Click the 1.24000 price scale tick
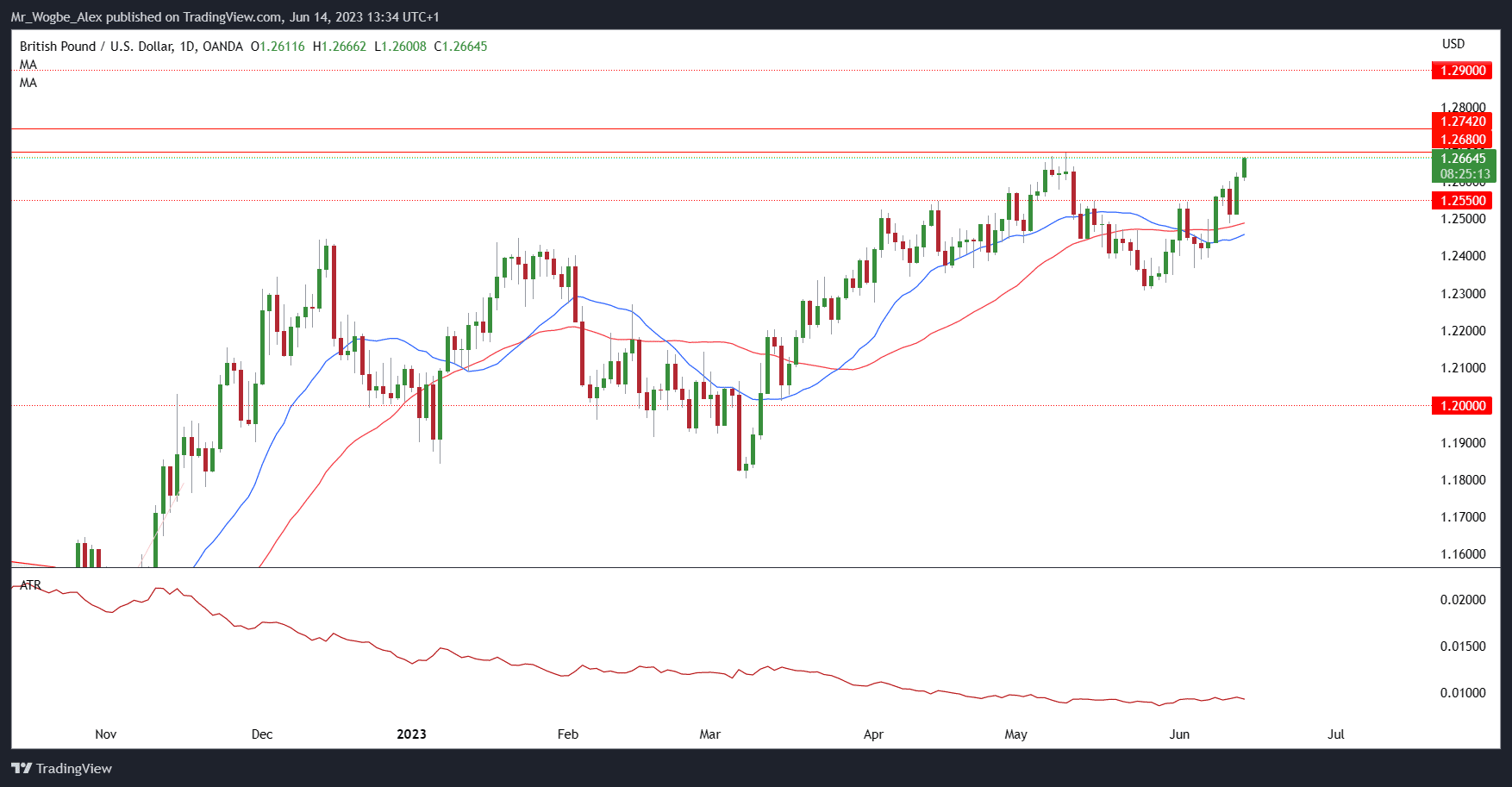 (x=1463, y=256)
